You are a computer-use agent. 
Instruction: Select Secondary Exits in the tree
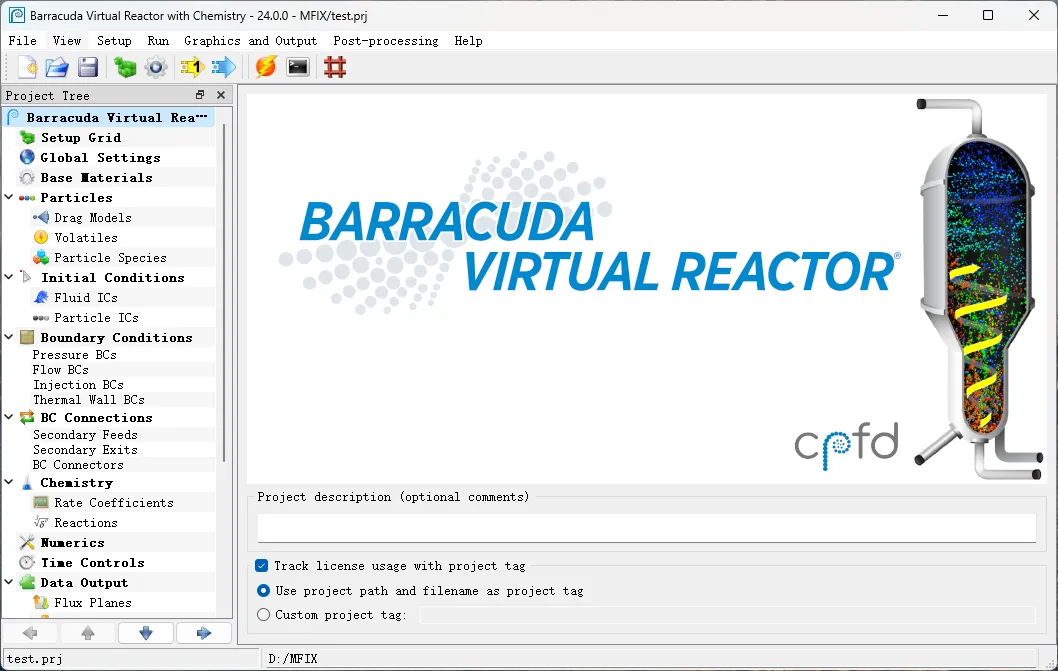[85, 450]
